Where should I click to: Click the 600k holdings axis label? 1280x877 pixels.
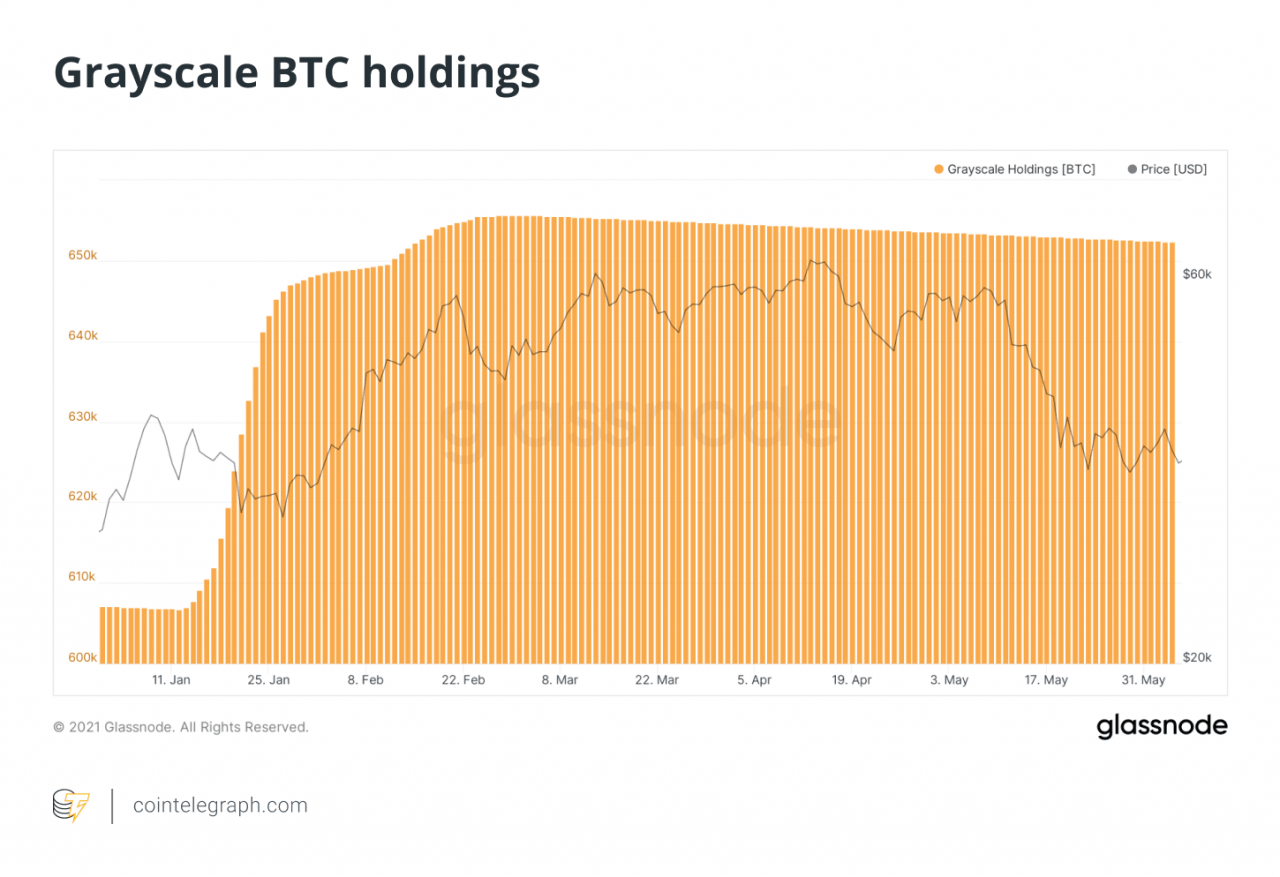(x=82, y=658)
